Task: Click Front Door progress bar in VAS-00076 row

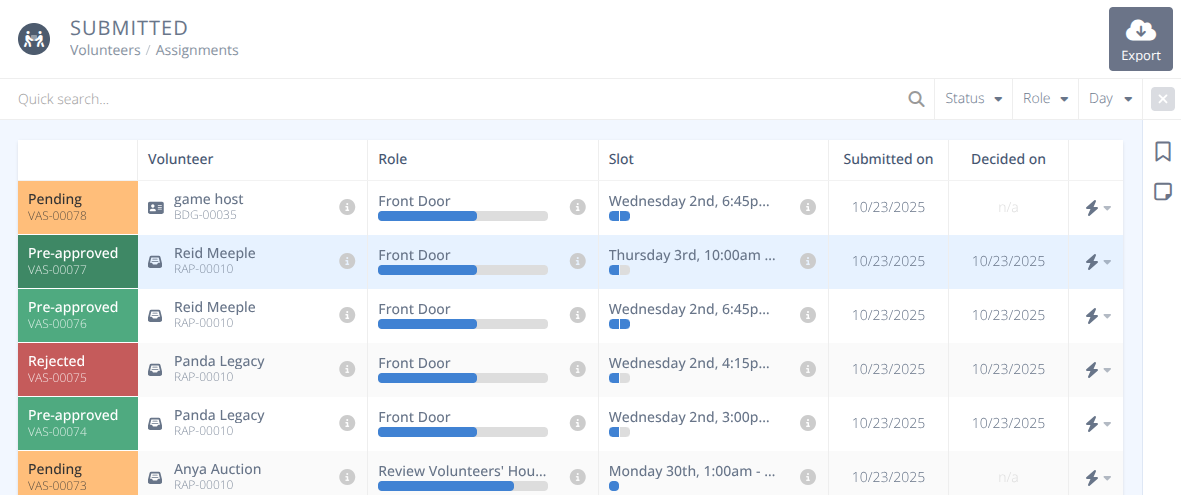Action: (x=462, y=324)
